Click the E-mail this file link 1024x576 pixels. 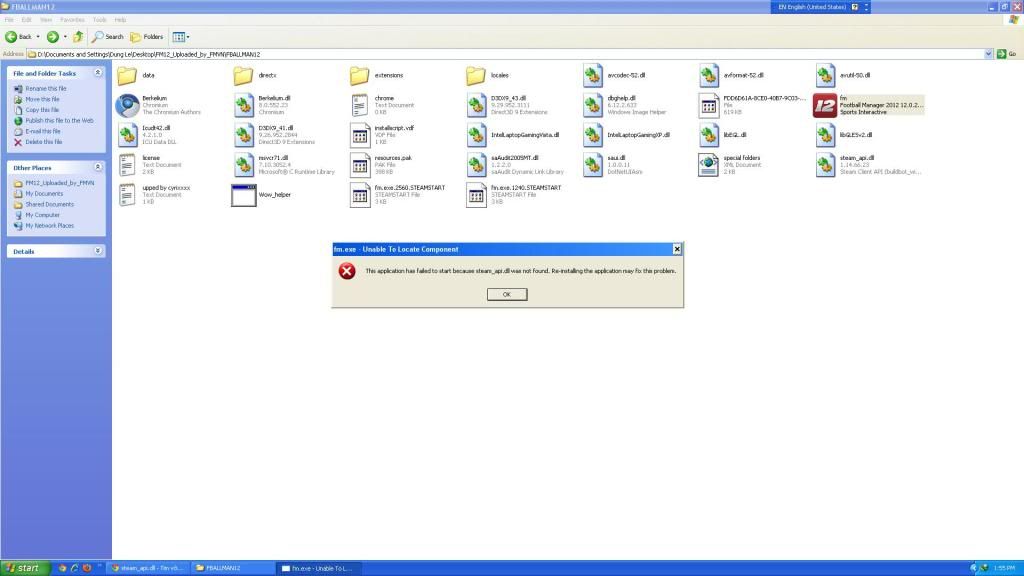point(43,131)
